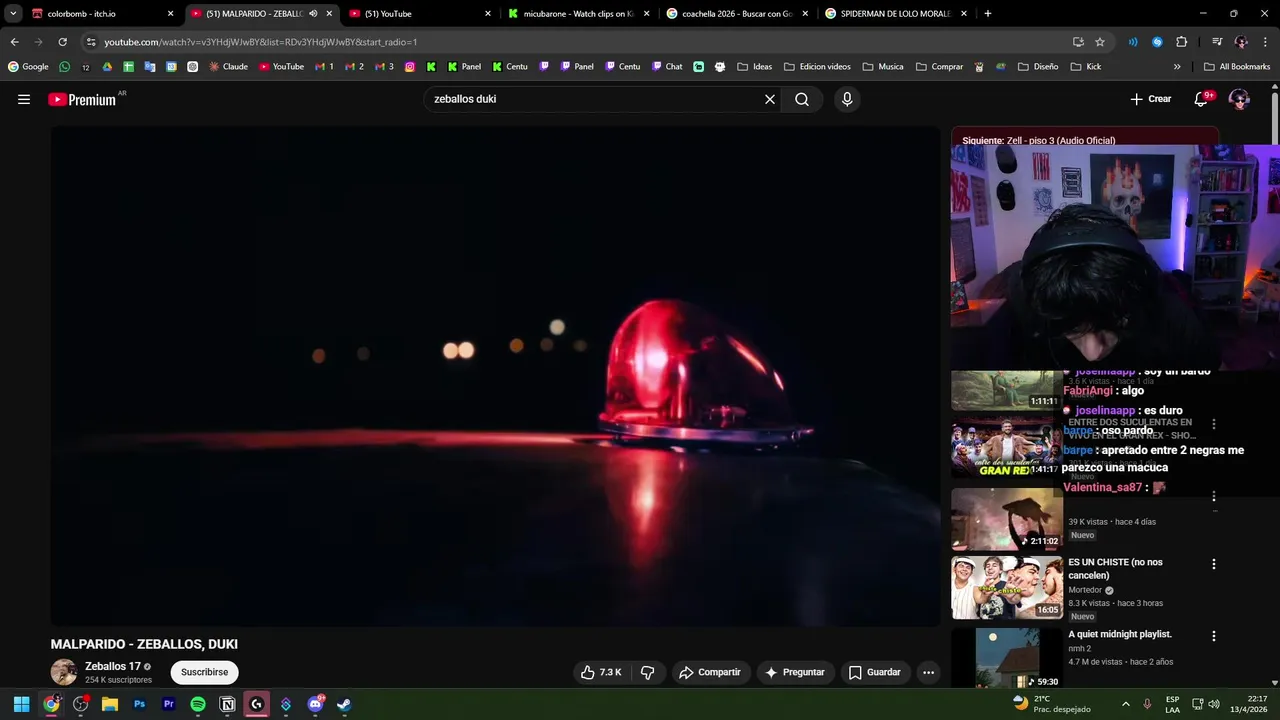Open the volume control in the system tray

pos(1213,704)
